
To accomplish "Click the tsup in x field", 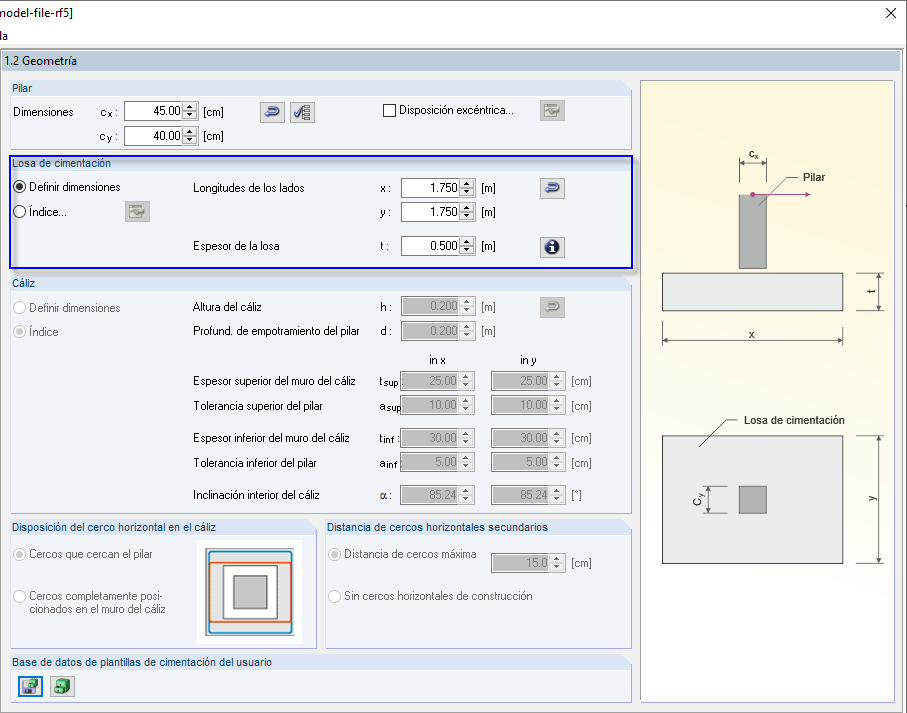I will (x=431, y=381).
